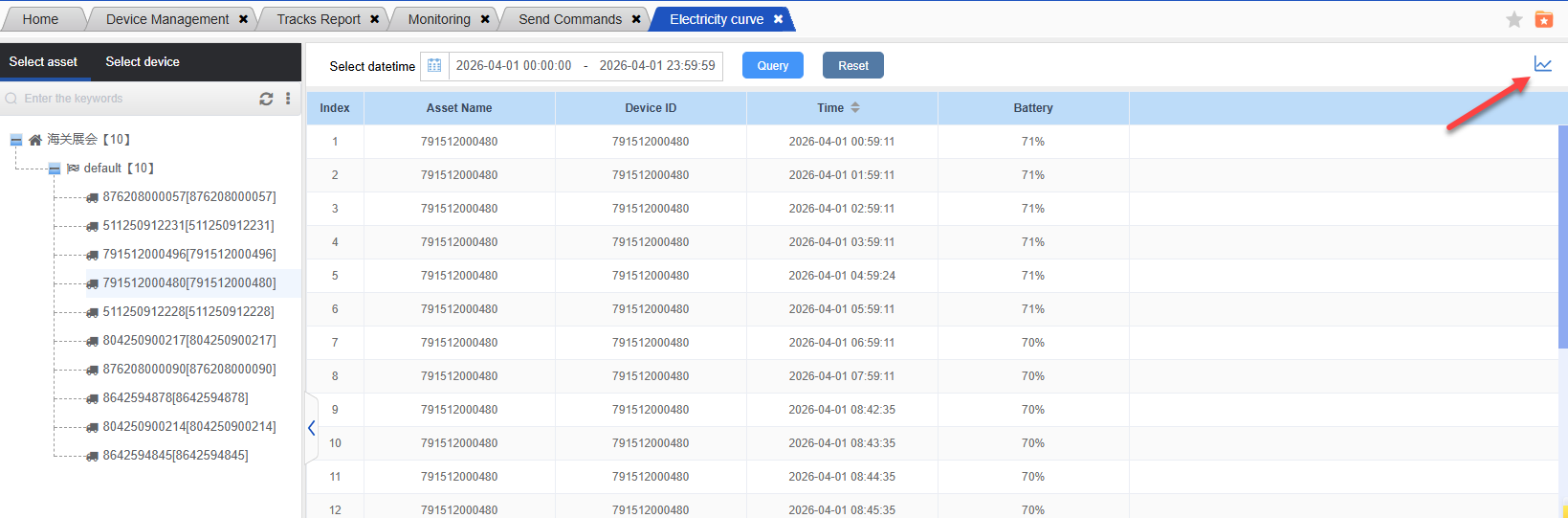Sort the table by Time column

click(854, 107)
